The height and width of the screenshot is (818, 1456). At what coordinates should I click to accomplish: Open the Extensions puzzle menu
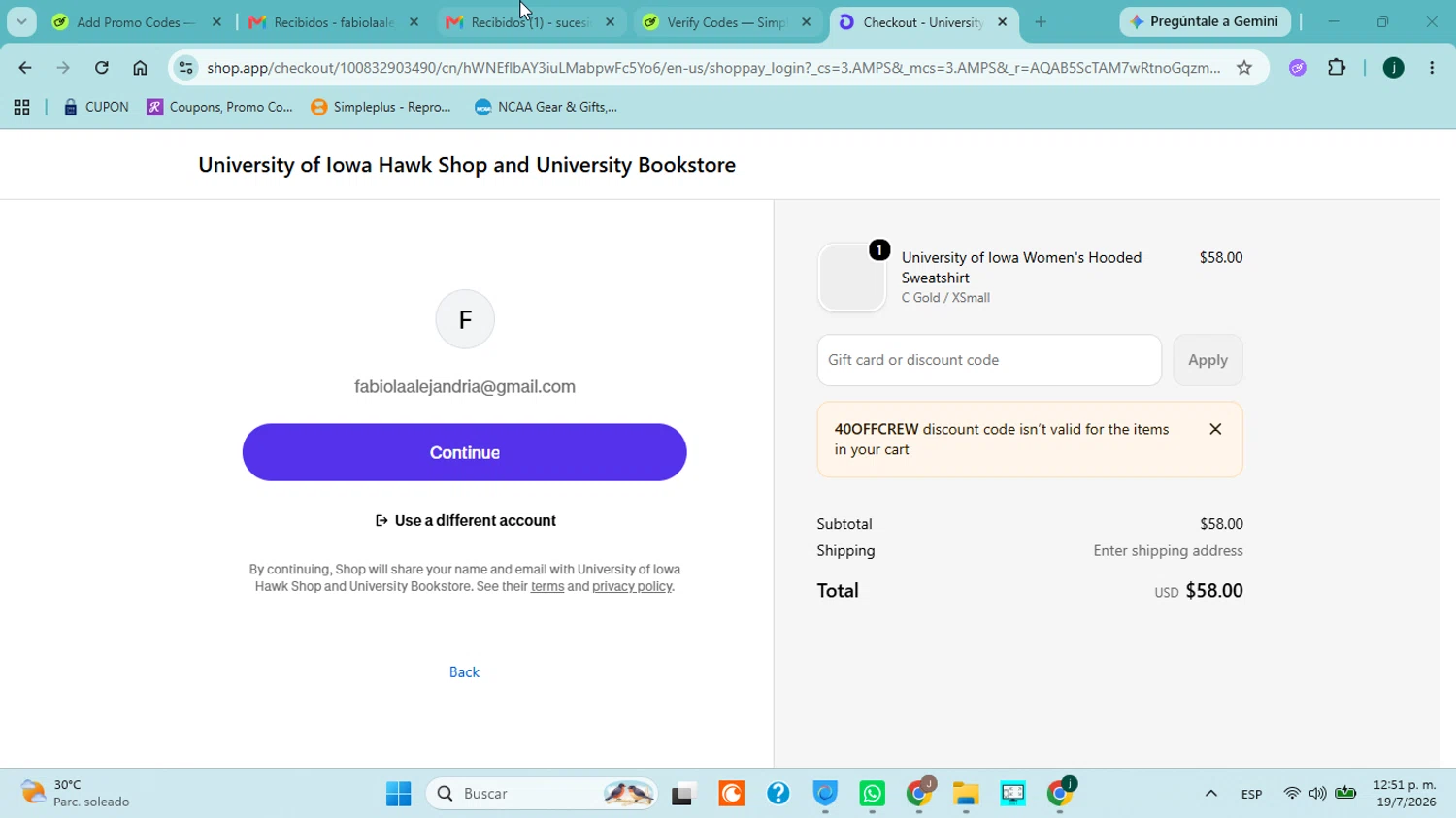[1337, 68]
